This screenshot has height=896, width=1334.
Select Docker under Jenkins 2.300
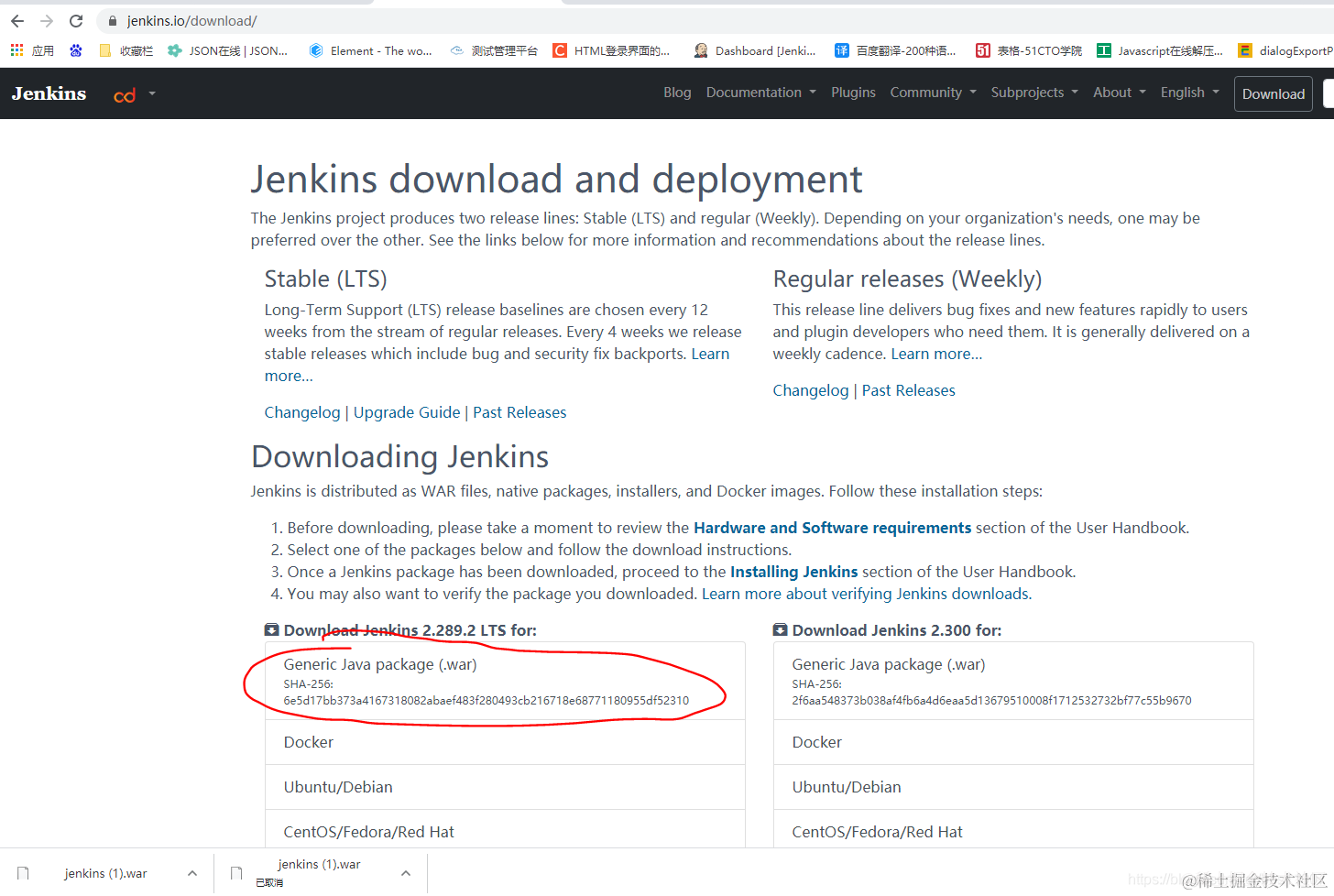pyautogui.click(x=1013, y=742)
